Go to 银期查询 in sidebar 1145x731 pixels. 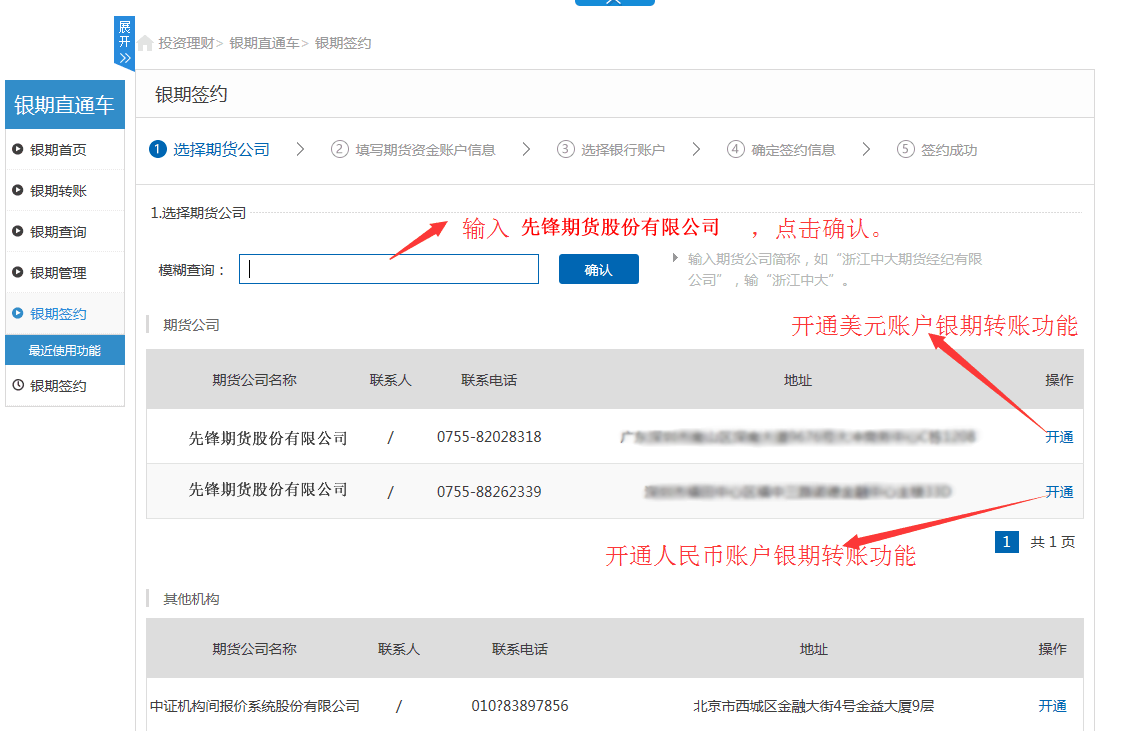tap(58, 232)
